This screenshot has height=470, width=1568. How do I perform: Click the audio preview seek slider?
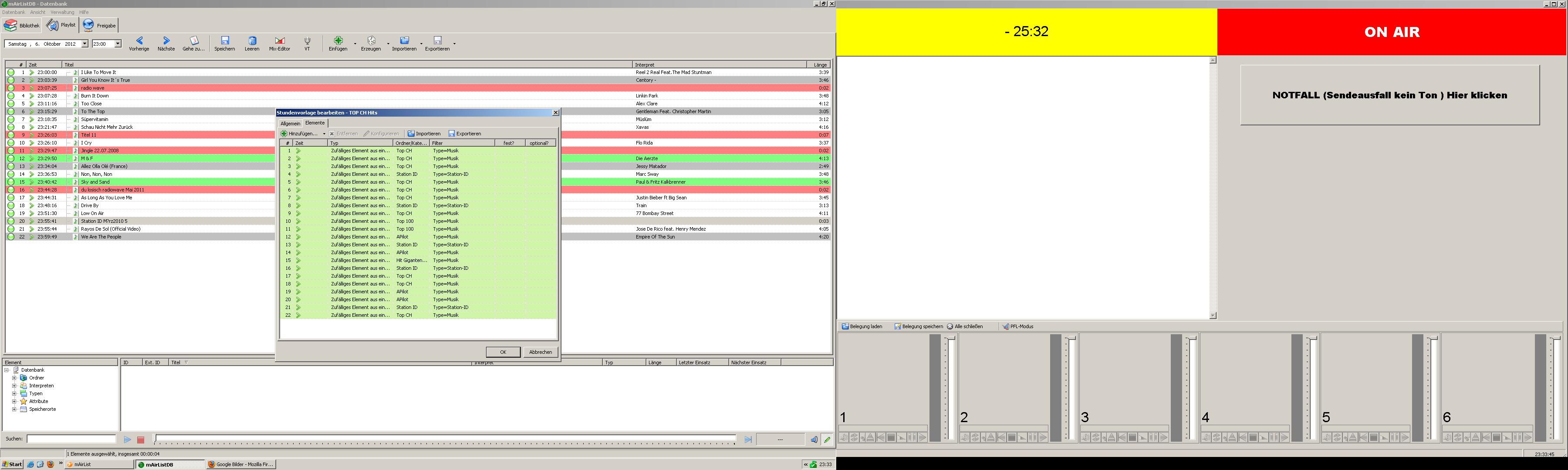(x=444, y=439)
